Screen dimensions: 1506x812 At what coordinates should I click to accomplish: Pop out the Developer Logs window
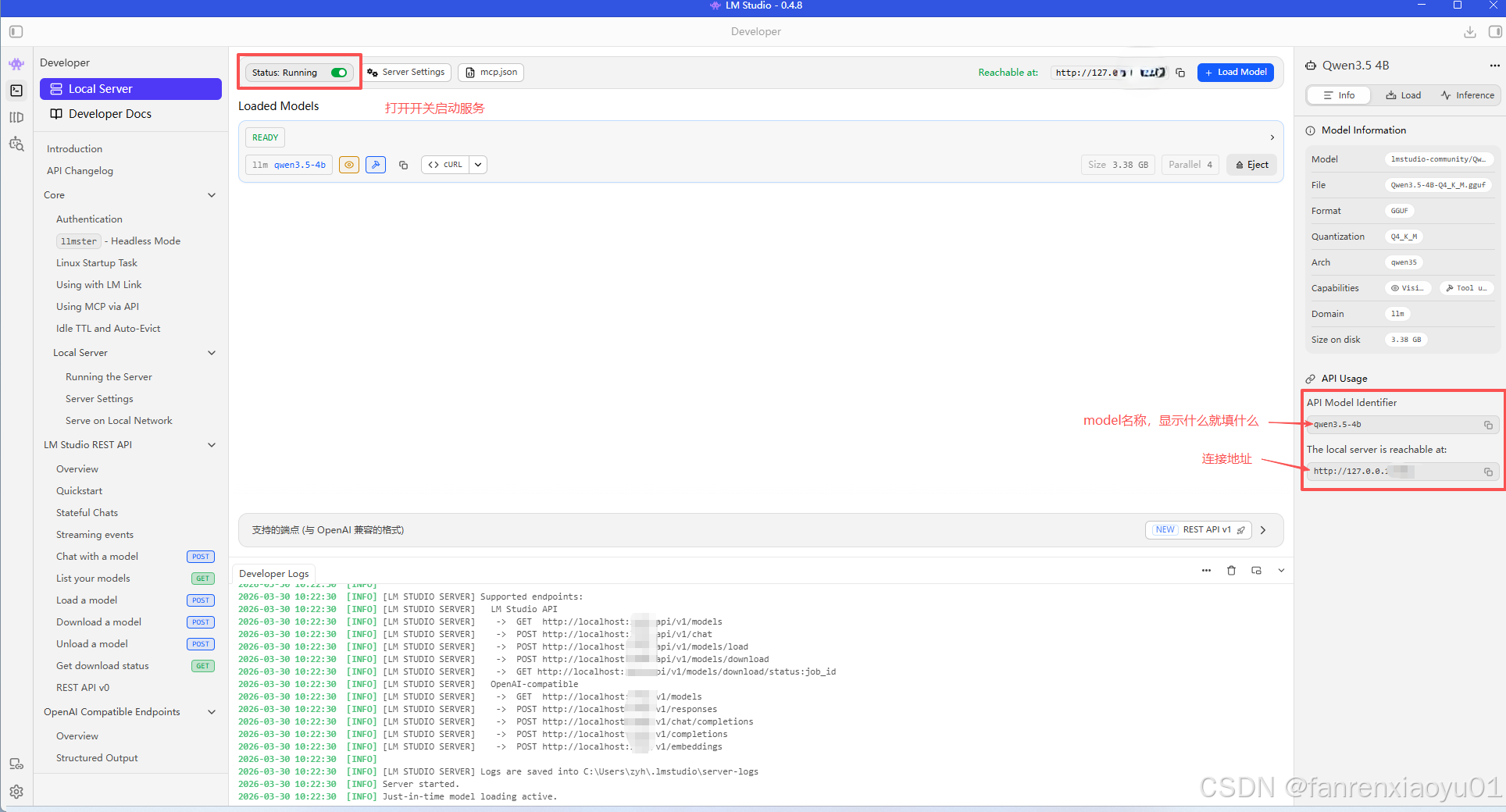point(1256,571)
